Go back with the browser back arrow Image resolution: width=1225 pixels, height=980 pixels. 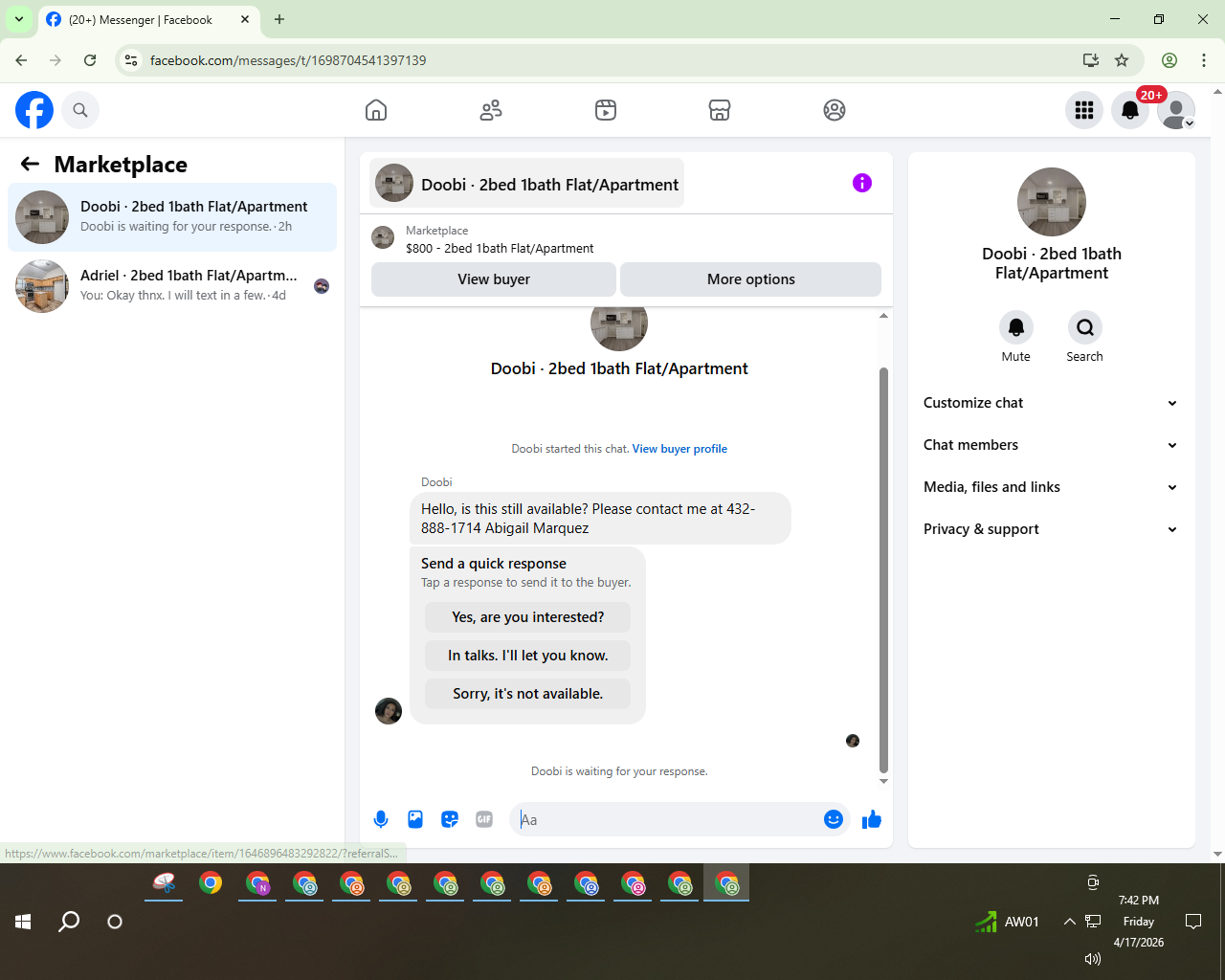(x=21, y=60)
